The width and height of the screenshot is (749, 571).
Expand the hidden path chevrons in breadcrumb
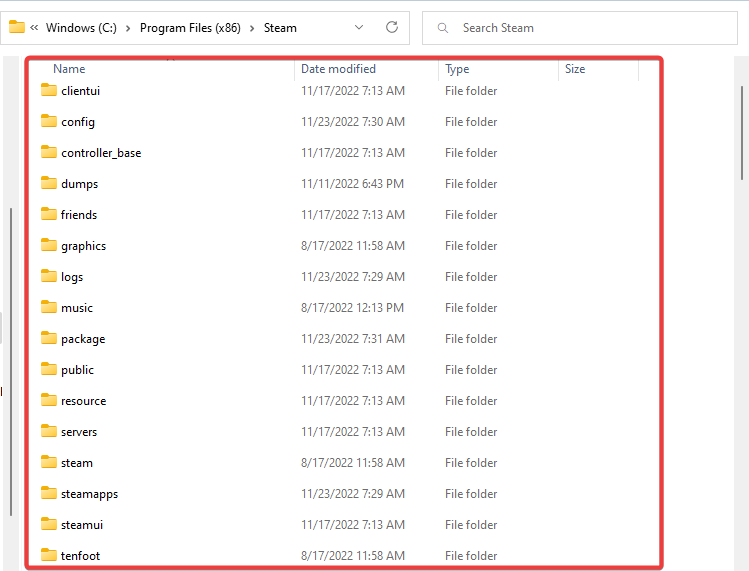(x=35, y=28)
